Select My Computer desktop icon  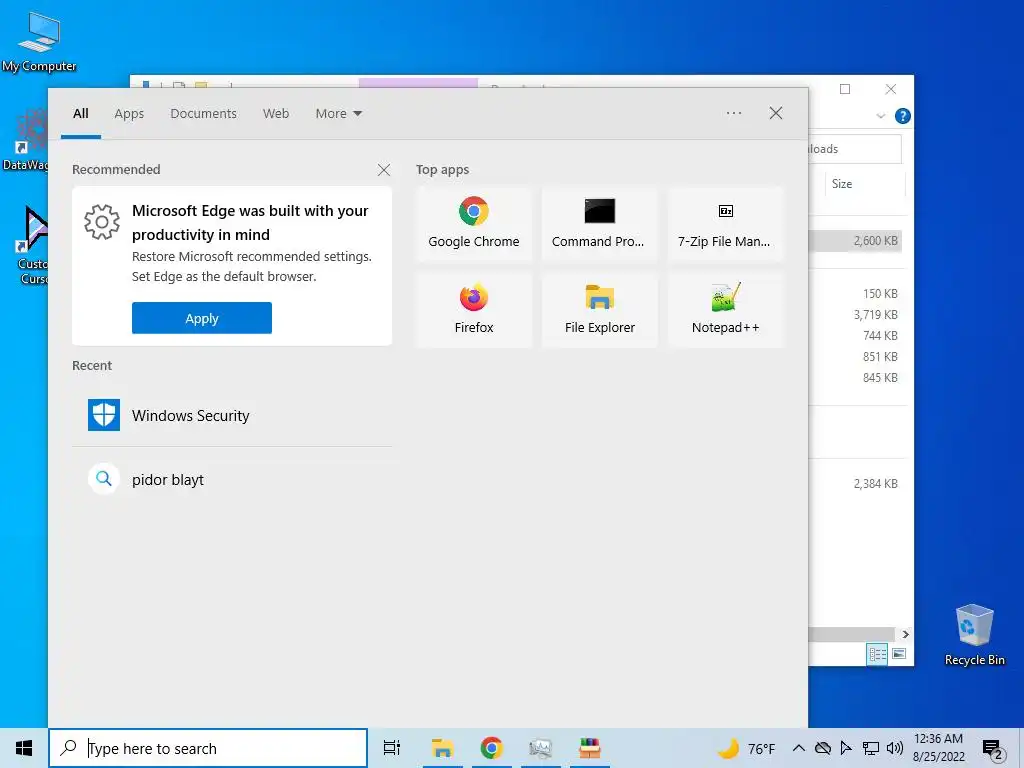coord(39,42)
